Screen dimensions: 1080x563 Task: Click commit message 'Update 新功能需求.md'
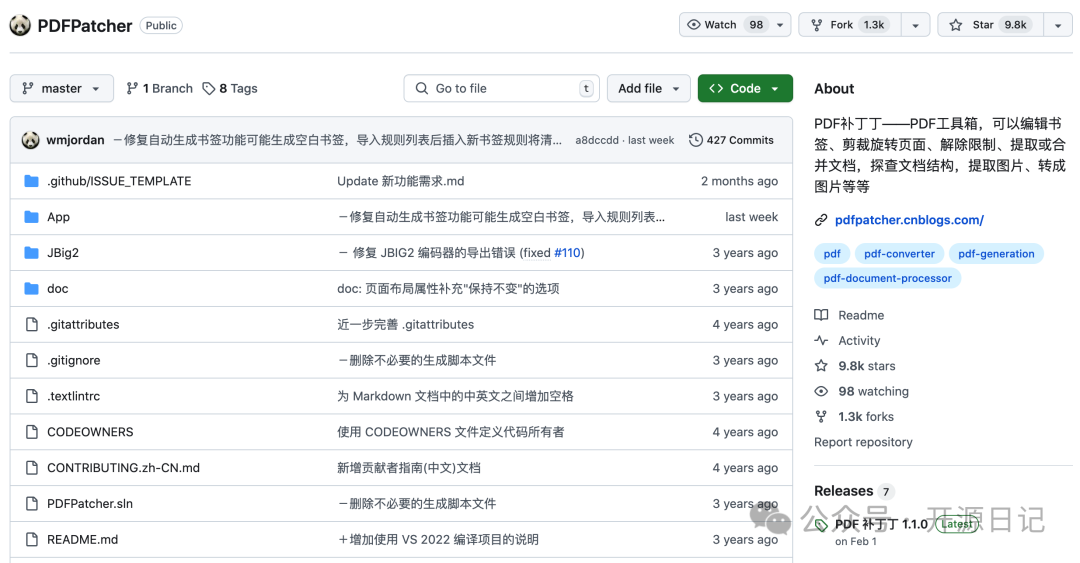[x=401, y=181]
